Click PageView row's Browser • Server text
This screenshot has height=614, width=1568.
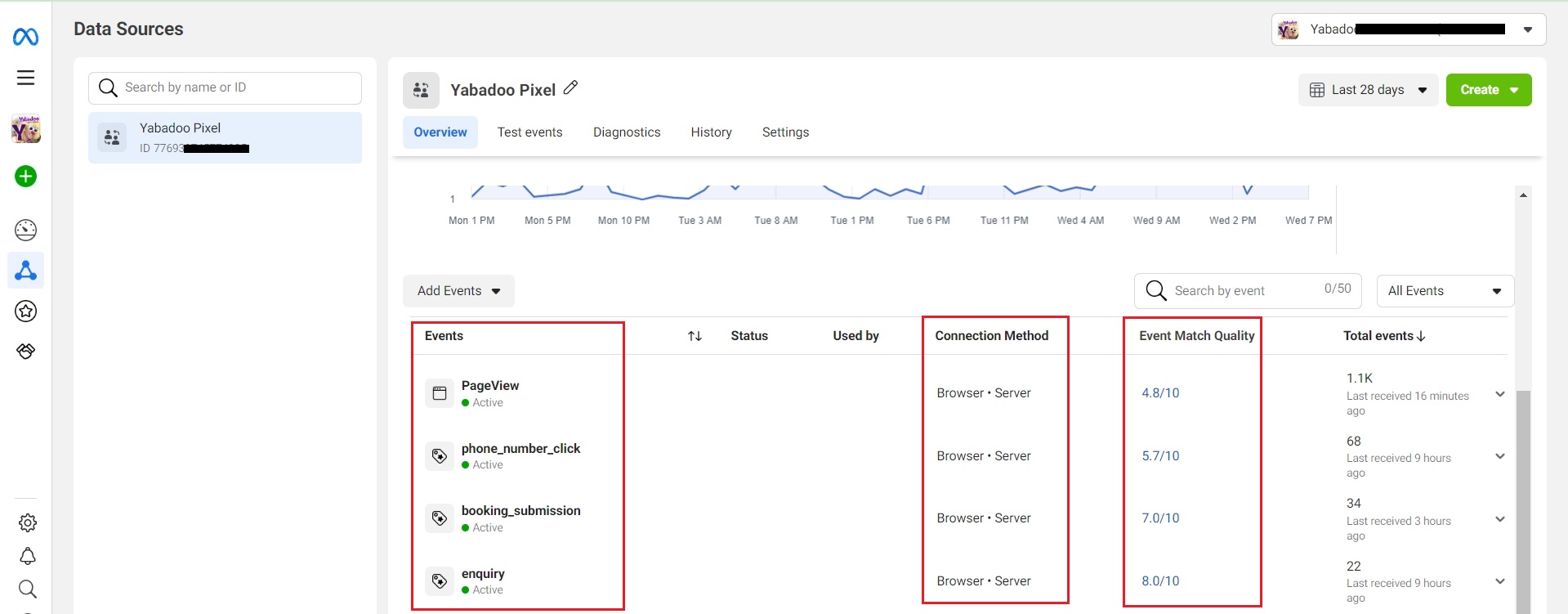click(x=984, y=393)
